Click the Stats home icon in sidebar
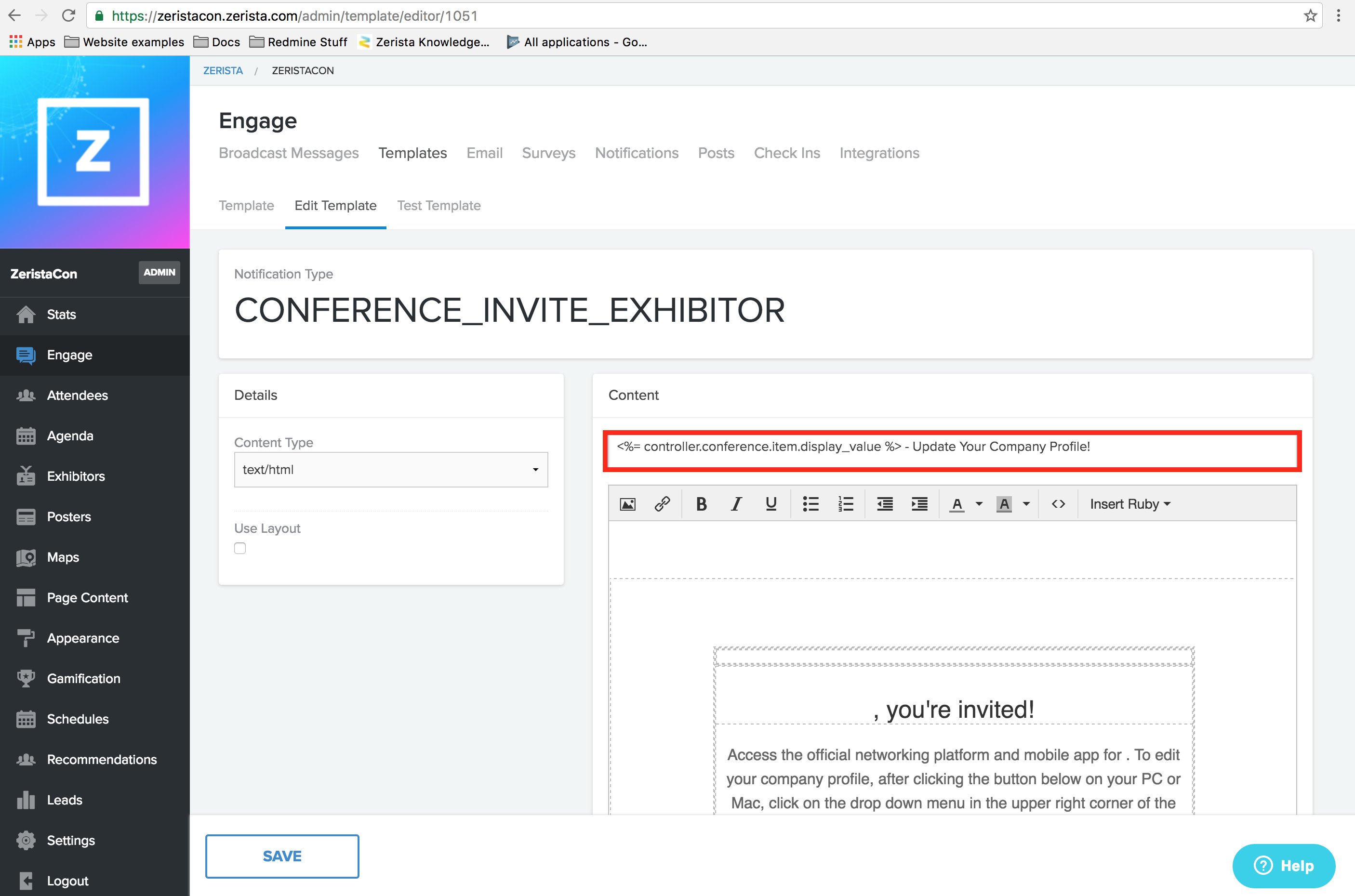The height and width of the screenshot is (896, 1355). point(26,314)
